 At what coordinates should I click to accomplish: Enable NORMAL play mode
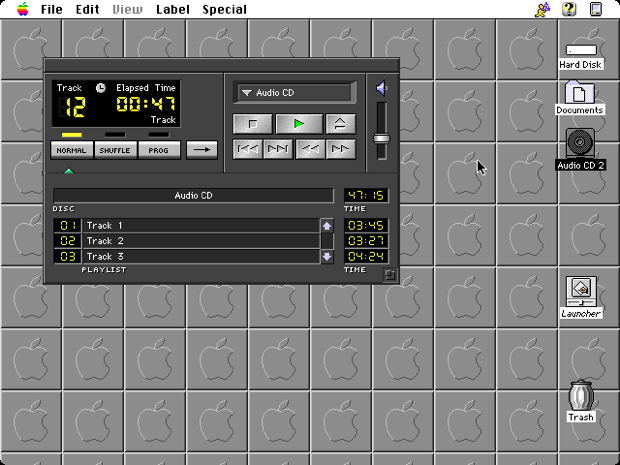tap(72, 150)
